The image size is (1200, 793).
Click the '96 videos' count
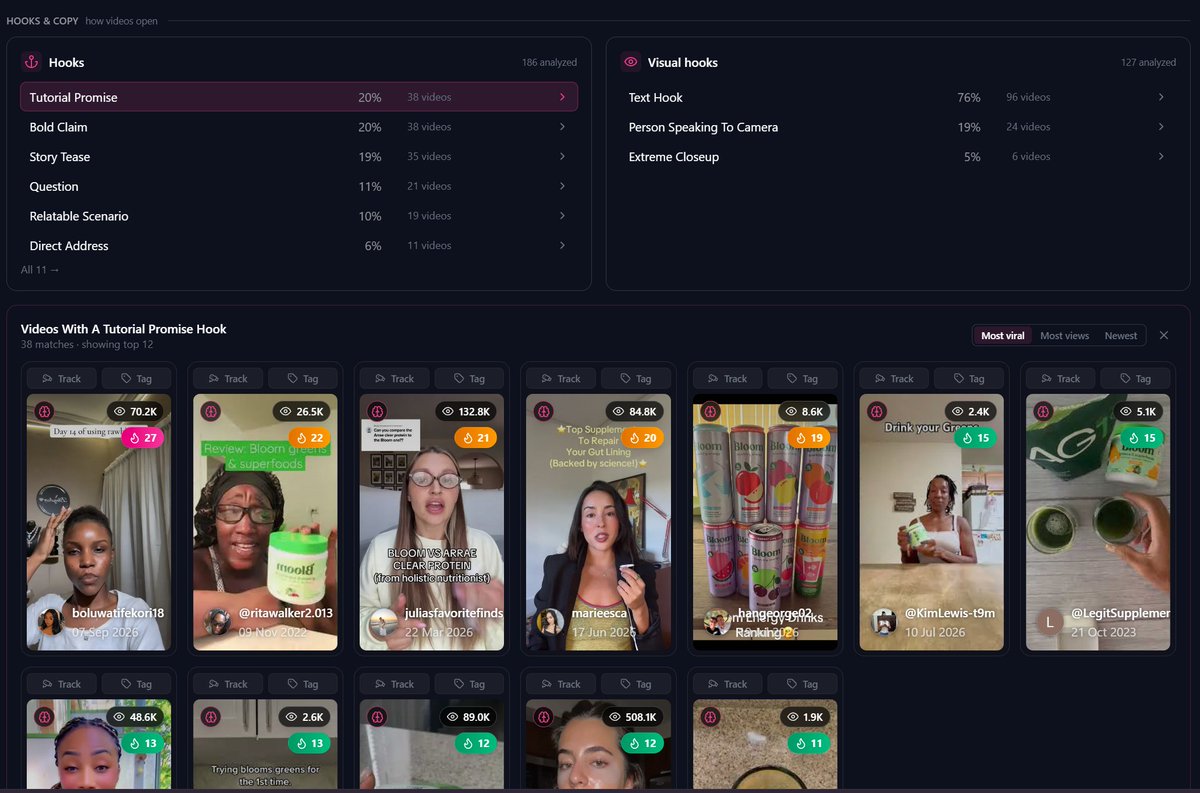coord(1028,97)
